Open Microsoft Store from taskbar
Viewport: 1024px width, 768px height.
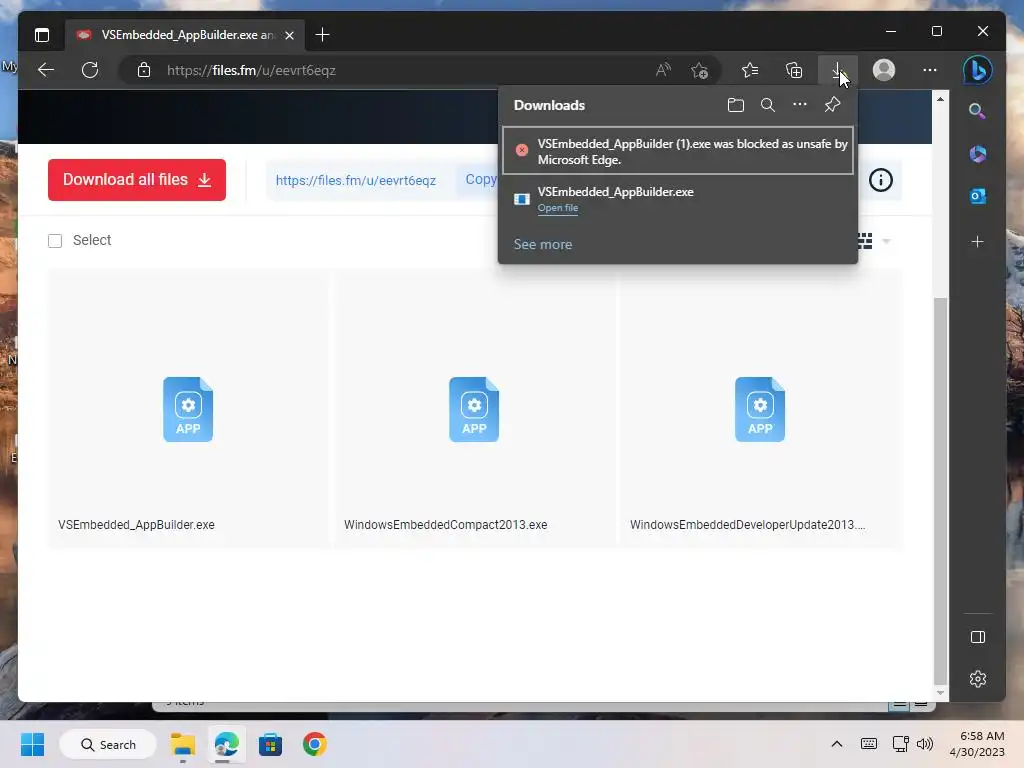[270, 744]
